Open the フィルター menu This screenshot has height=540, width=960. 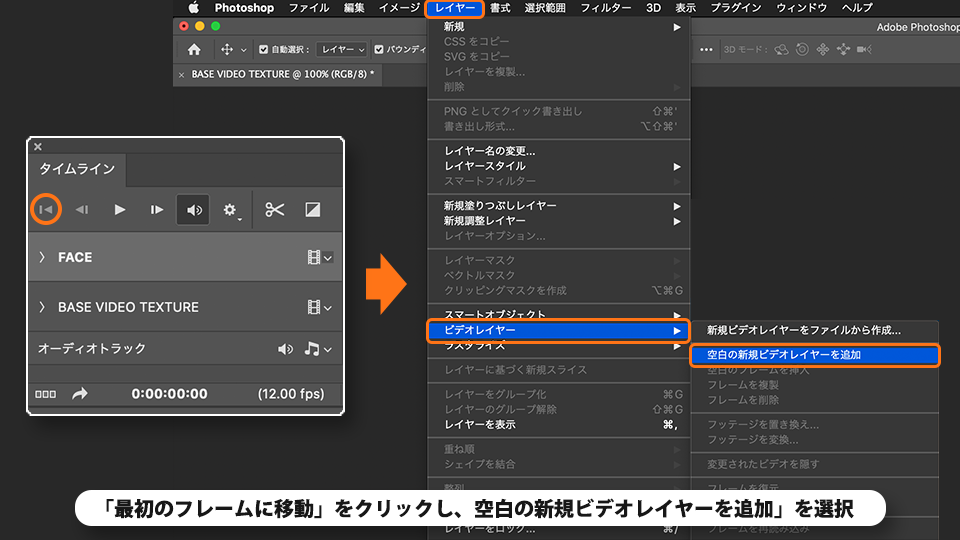click(606, 8)
